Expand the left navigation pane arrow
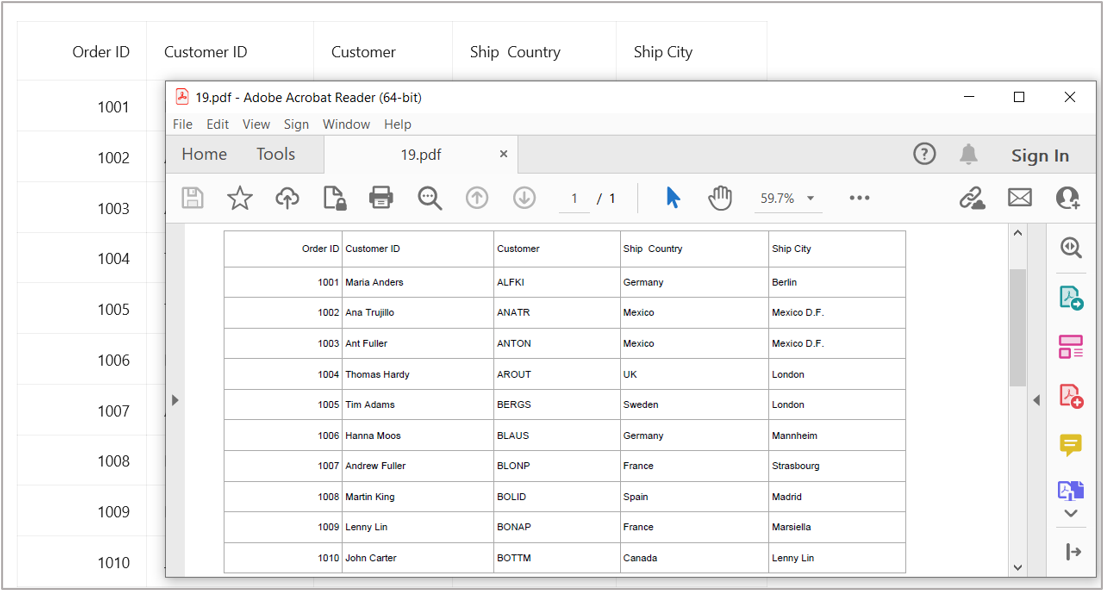Viewport: 1104px width, 591px height. 175,400
